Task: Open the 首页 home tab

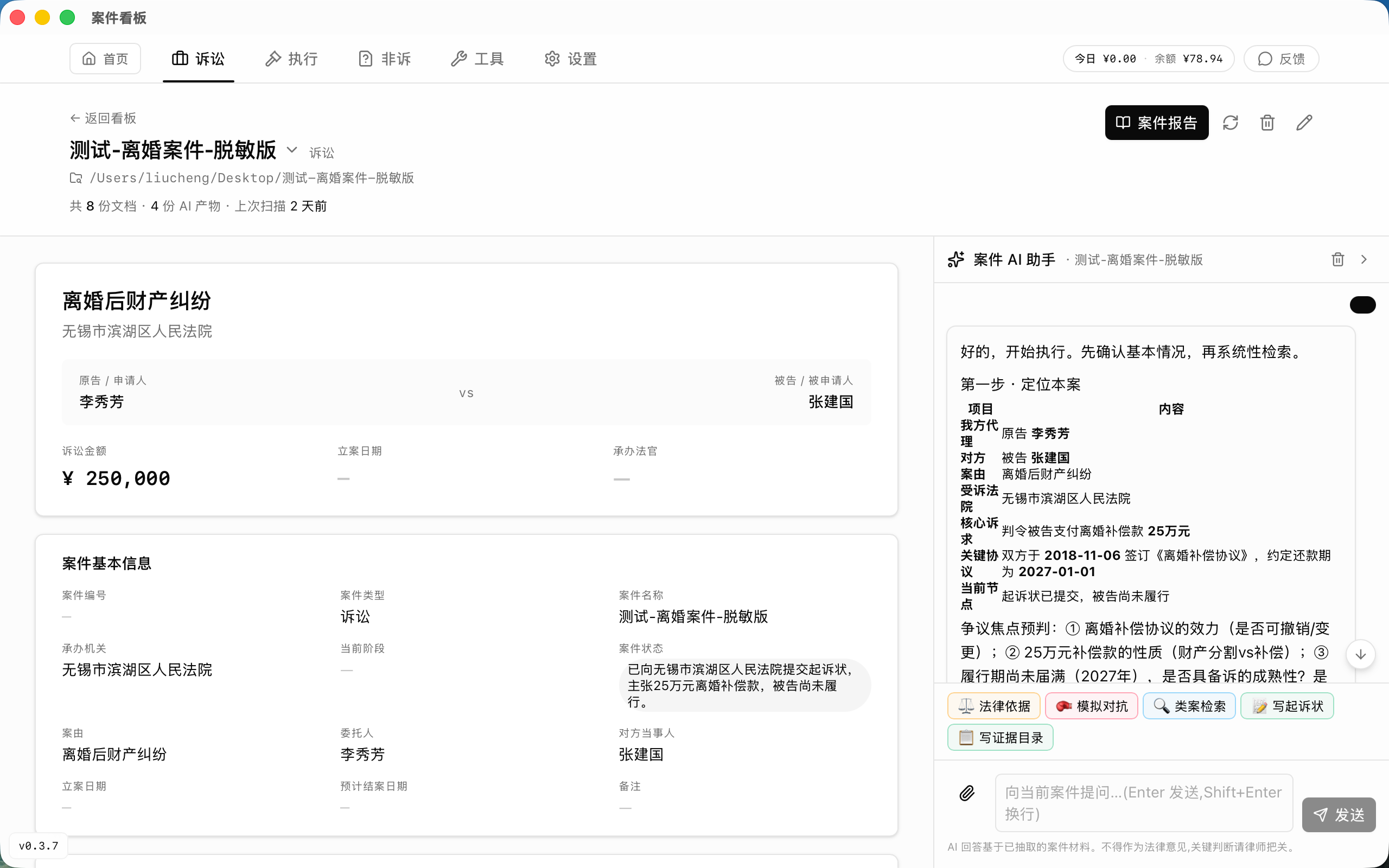Action: click(105, 59)
